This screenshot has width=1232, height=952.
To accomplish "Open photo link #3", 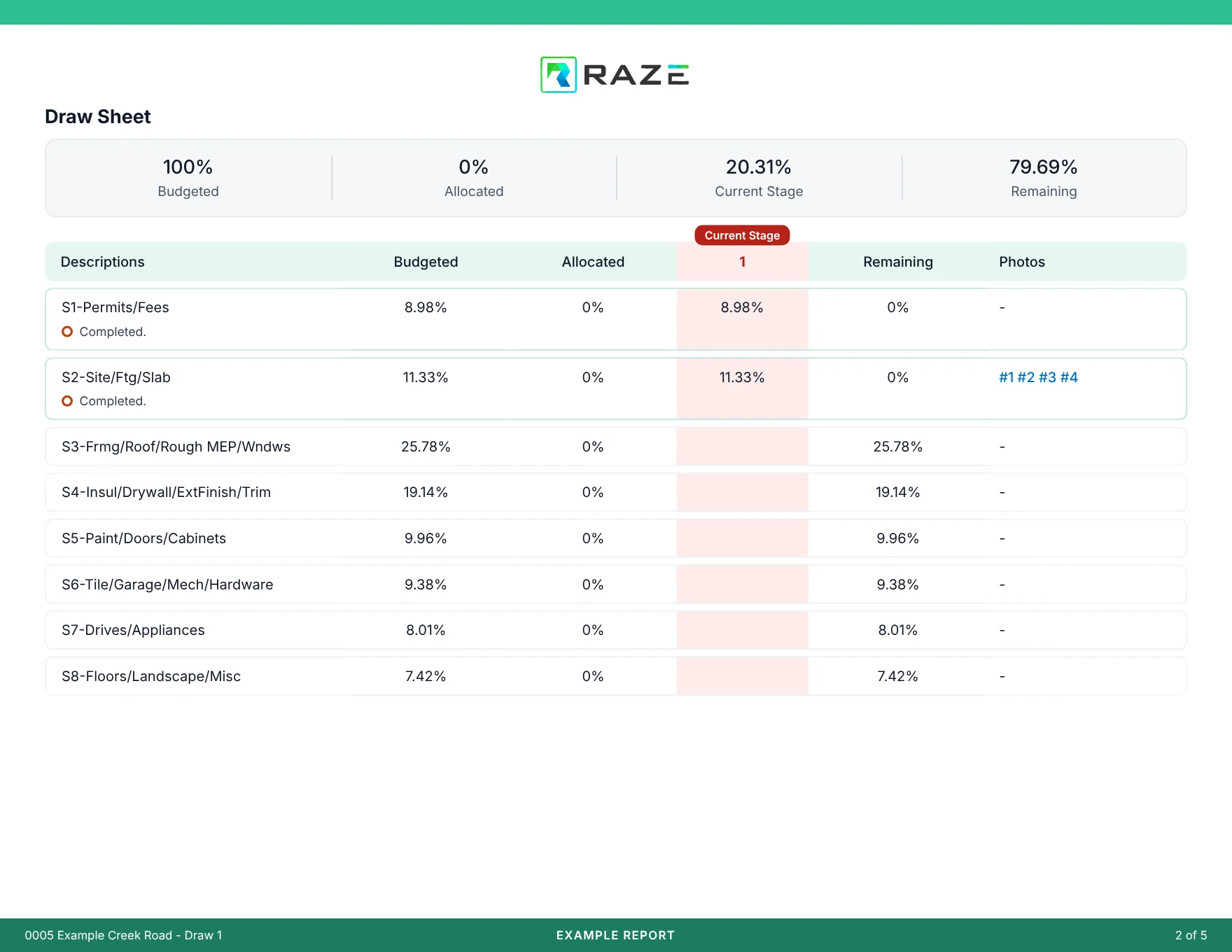I will coord(1047,377).
